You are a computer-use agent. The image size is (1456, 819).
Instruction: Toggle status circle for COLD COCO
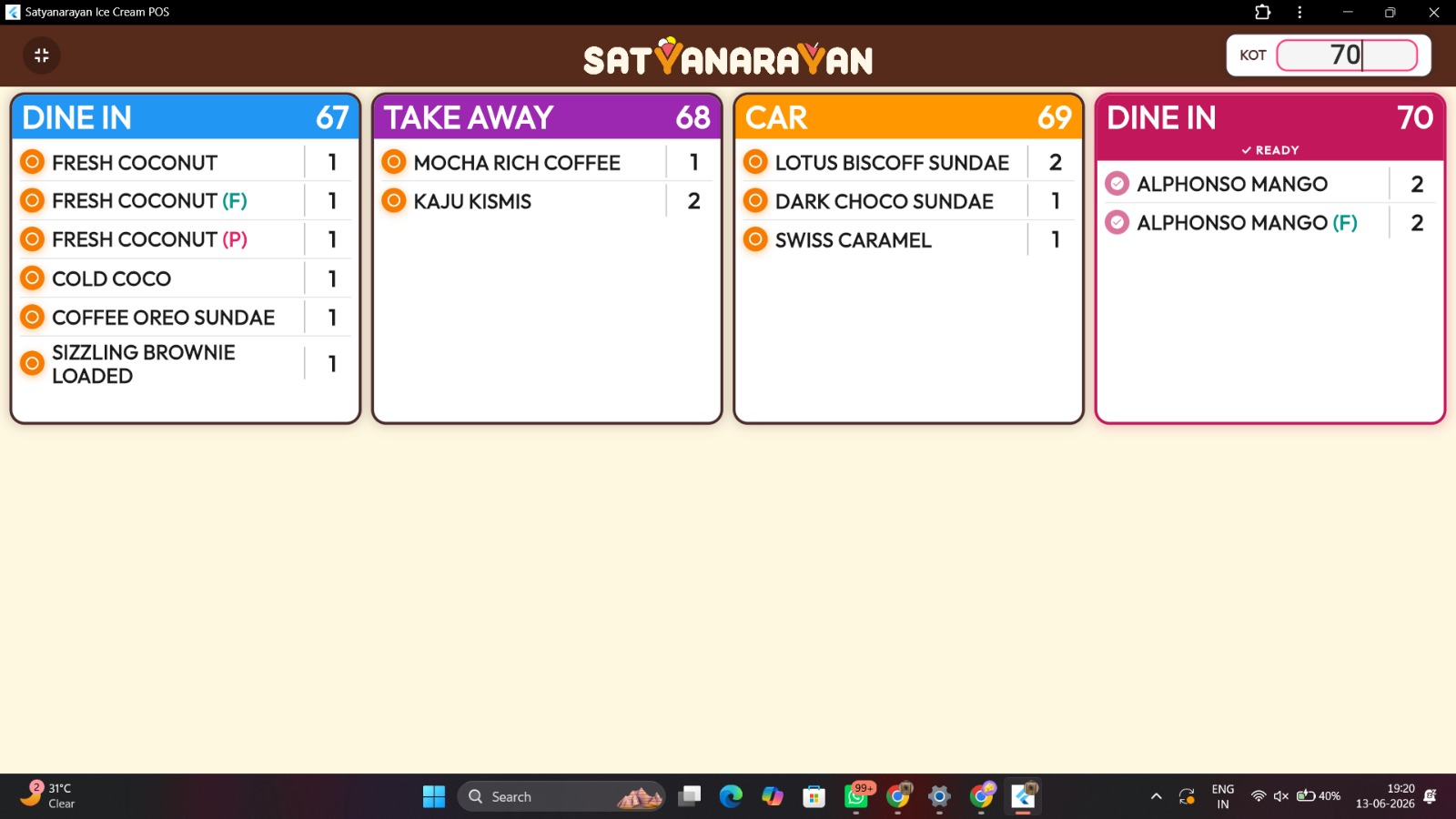33,278
